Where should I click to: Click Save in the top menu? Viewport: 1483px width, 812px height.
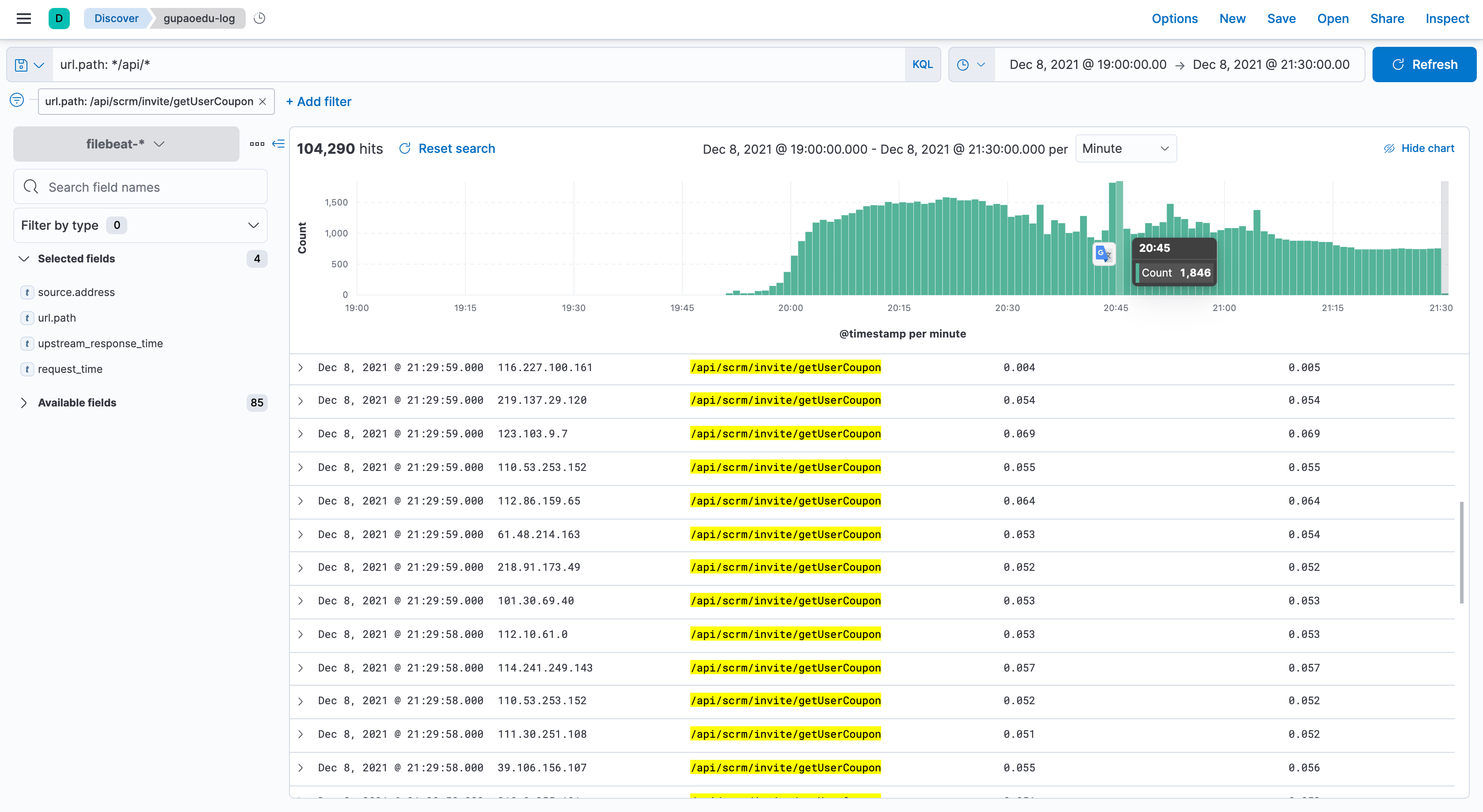(1281, 19)
